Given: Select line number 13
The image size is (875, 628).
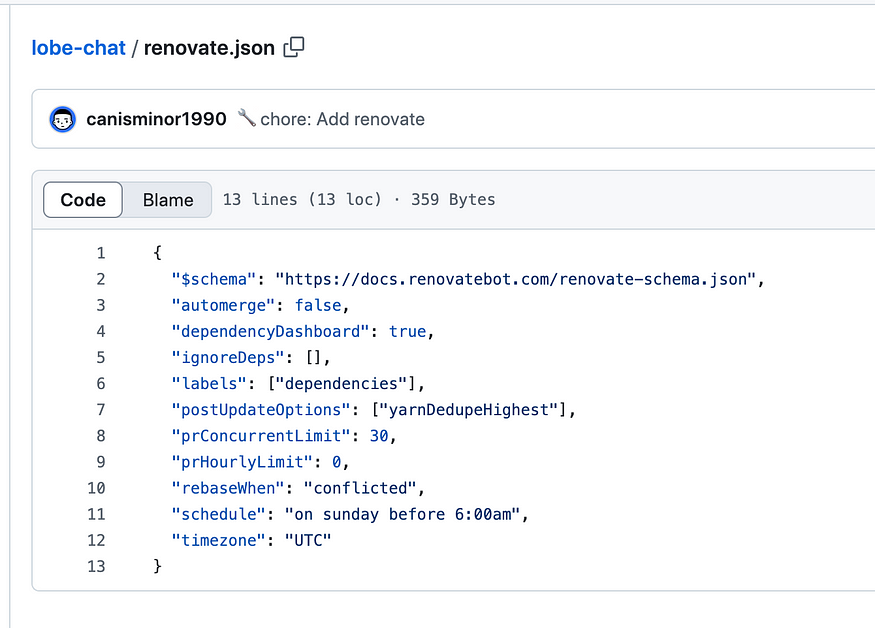Looking at the screenshot, I should pos(96,566).
